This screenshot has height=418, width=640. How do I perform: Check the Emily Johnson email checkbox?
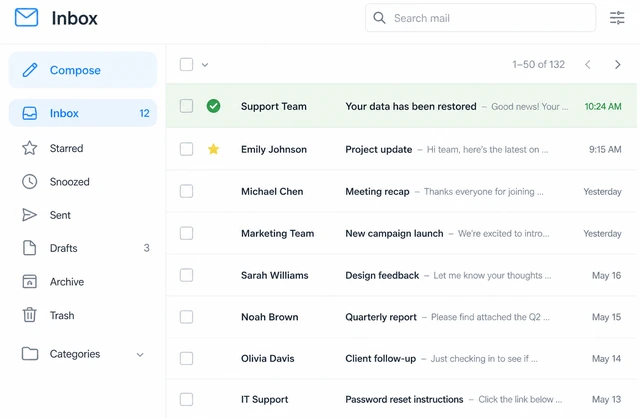point(187,149)
